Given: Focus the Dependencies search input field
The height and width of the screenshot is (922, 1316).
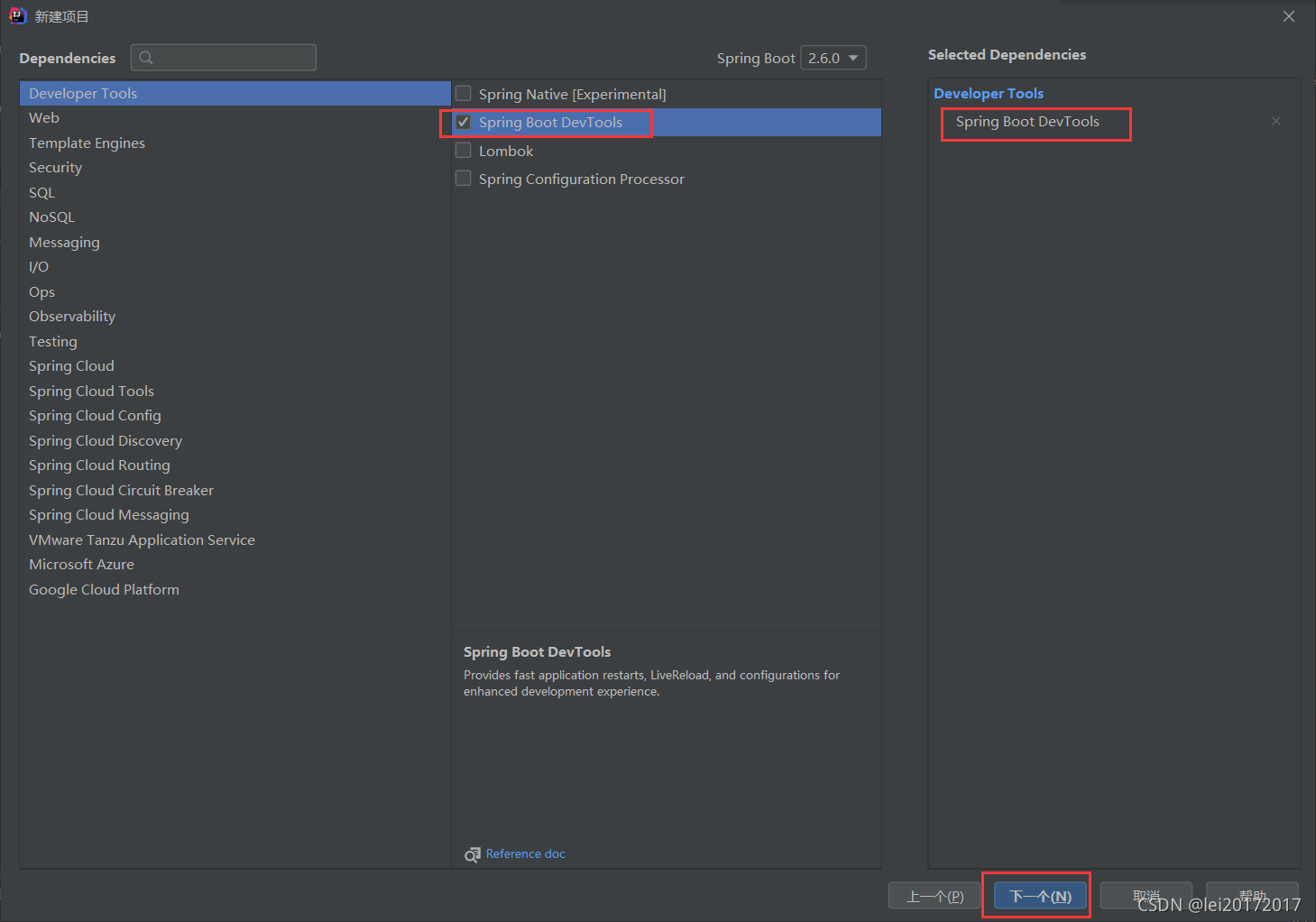Looking at the screenshot, I should [224, 58].
